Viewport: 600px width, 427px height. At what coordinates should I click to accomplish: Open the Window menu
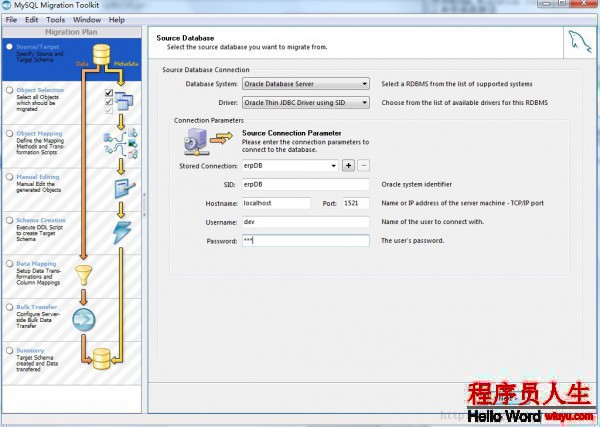[x=87, y=20]
